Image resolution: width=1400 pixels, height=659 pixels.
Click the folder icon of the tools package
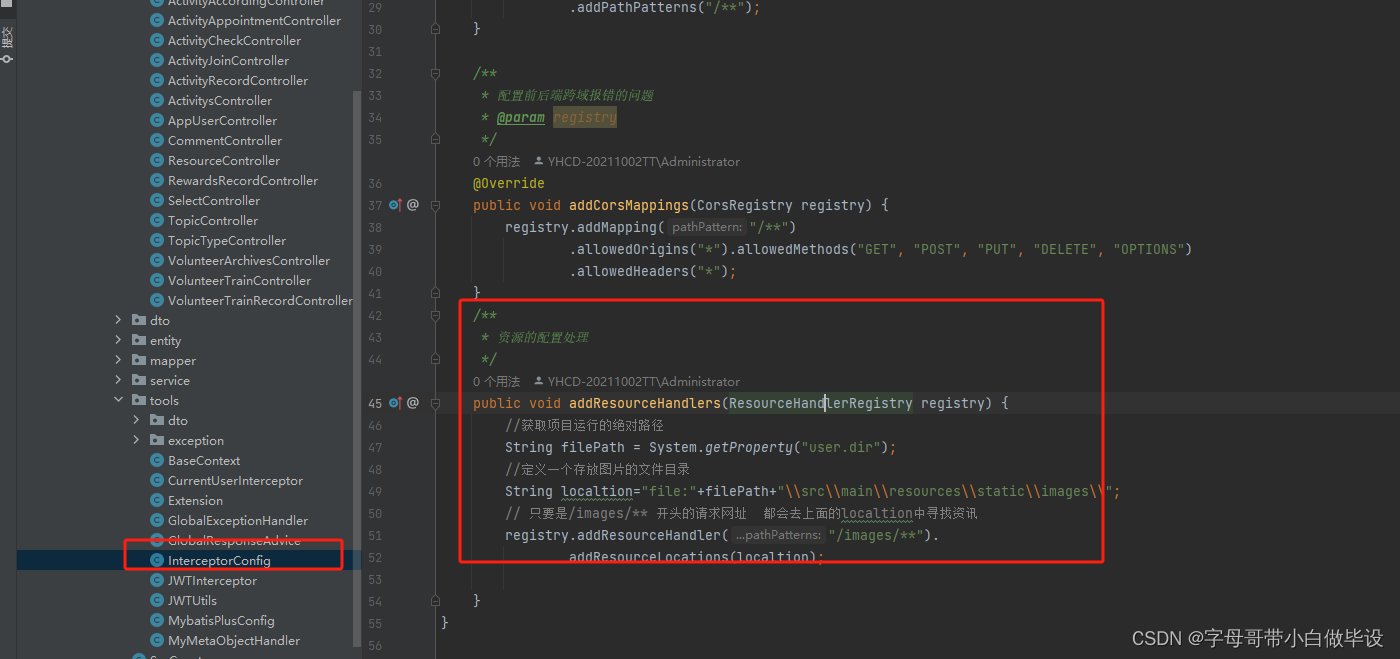(139, 400)
